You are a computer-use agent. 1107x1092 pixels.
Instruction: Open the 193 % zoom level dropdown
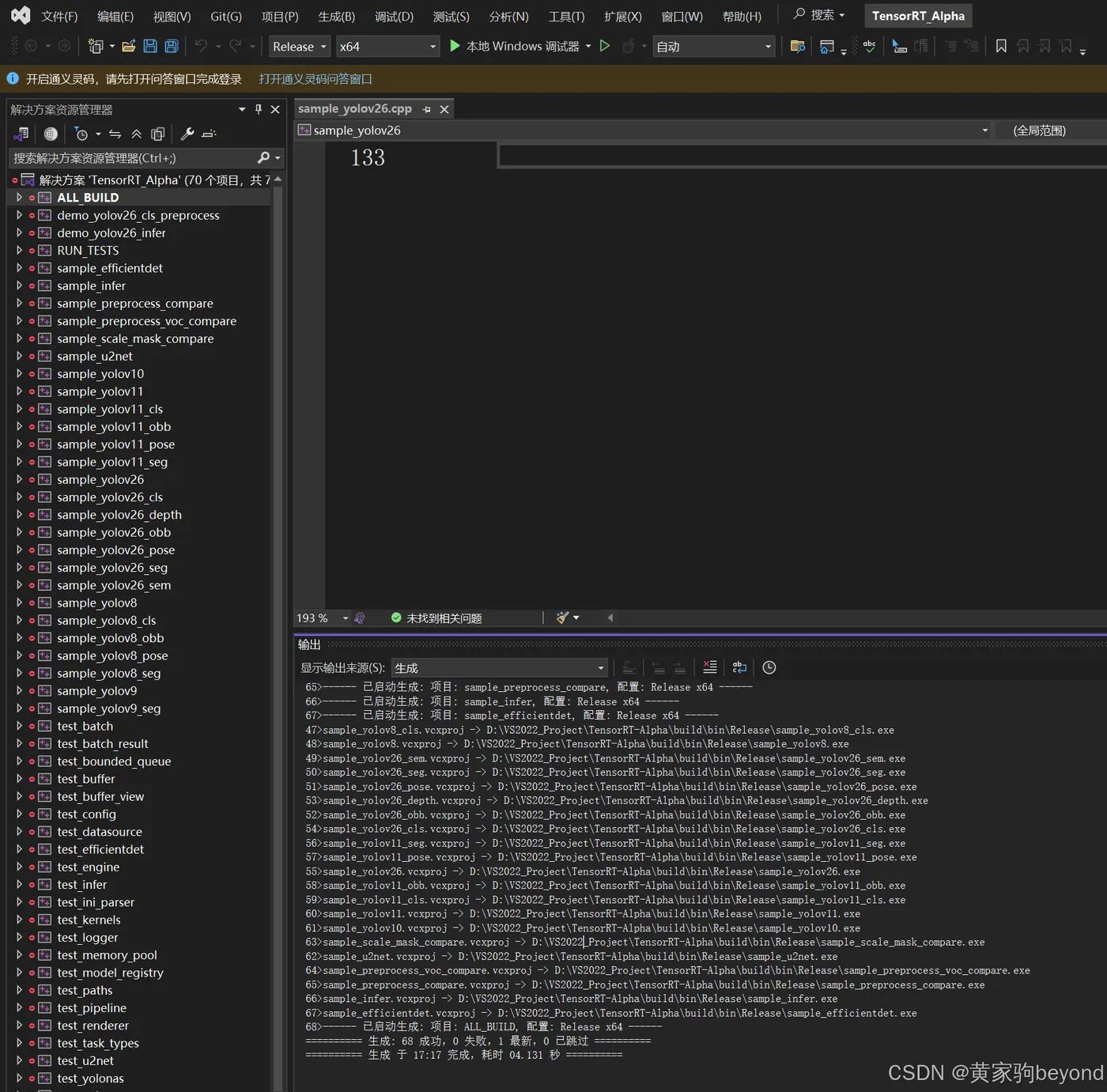tap(323, 618)
